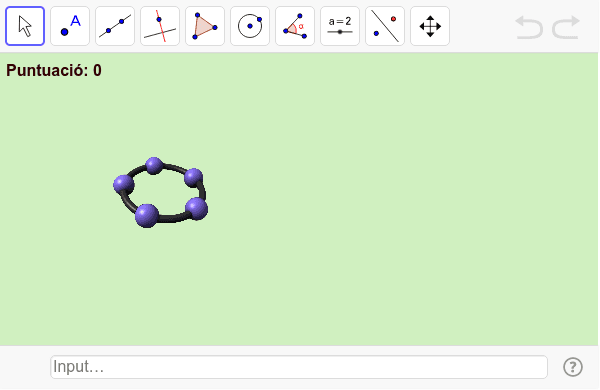Choose the Line through two points tool

[x=115, y=26]
